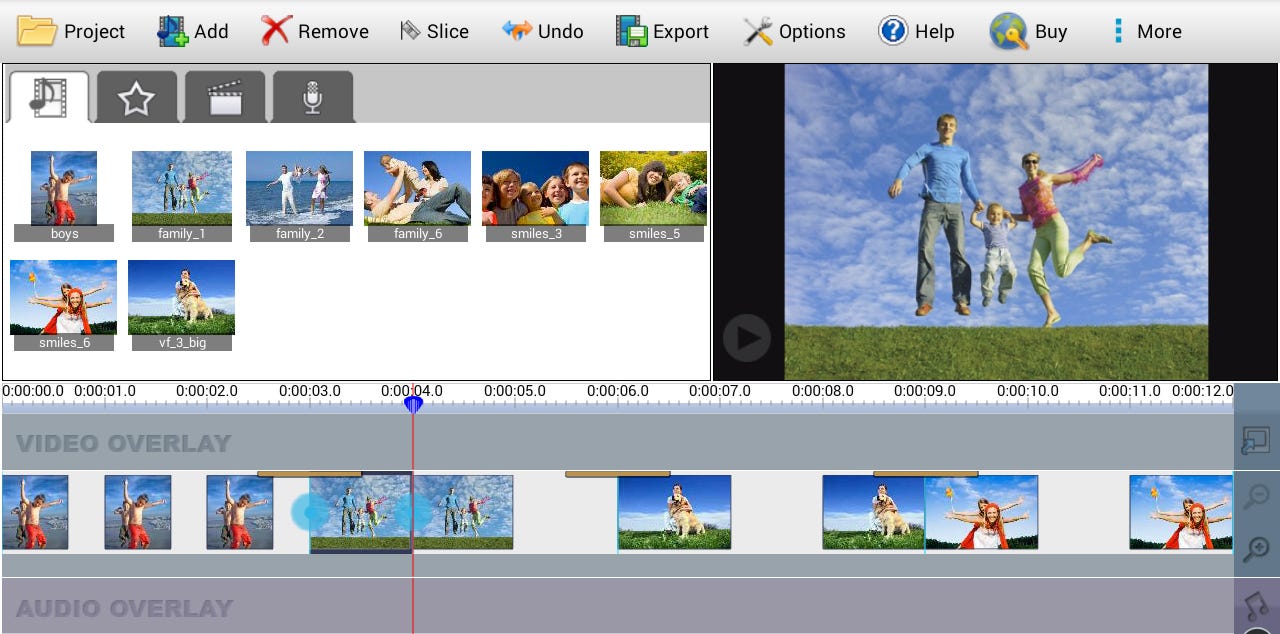Select the last smiles clip at 0:00:11.0
The image size is (1280, 634).
[1181, 512]
